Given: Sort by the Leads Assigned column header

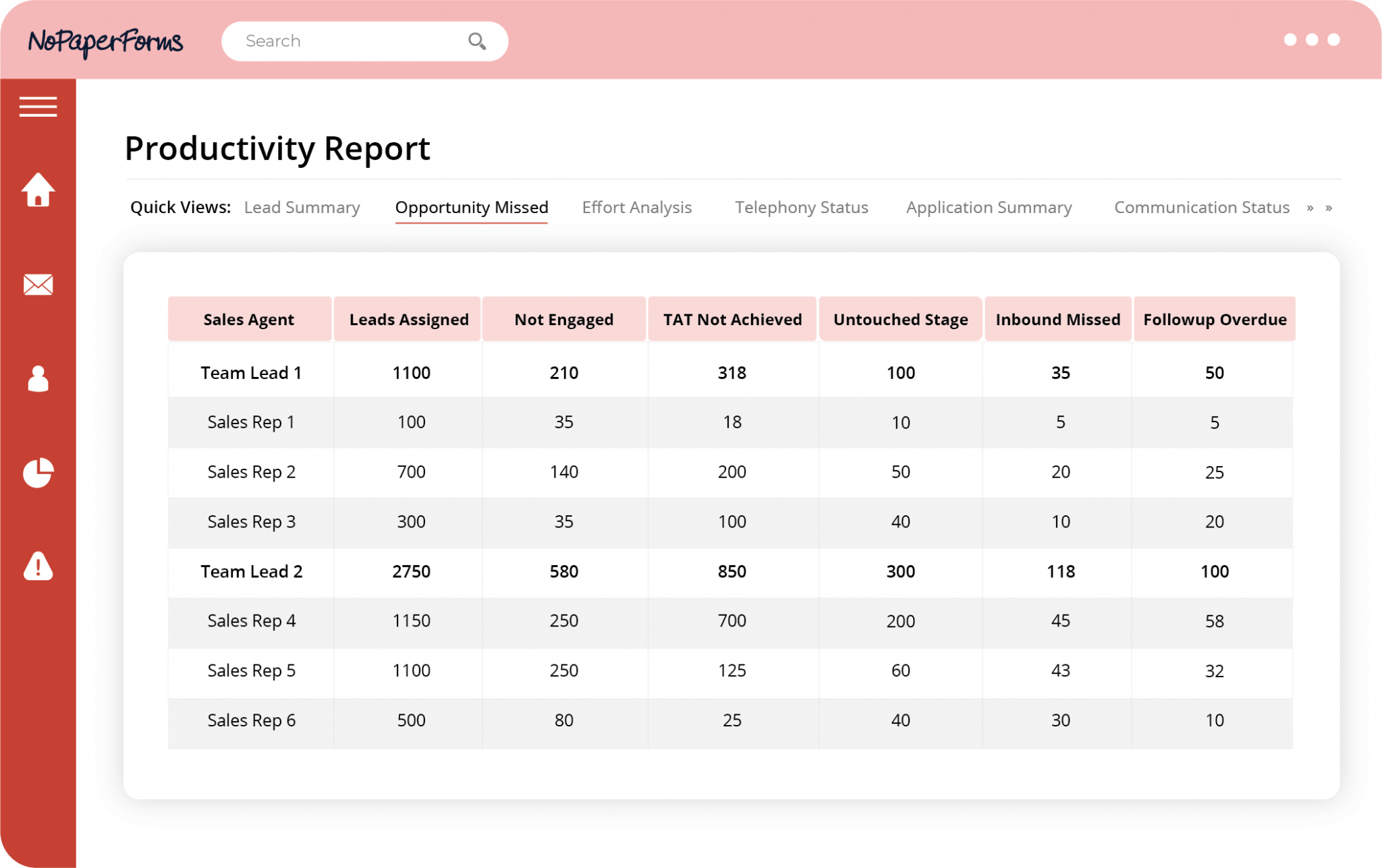Looking at the screenshot, I should (408, 319).
